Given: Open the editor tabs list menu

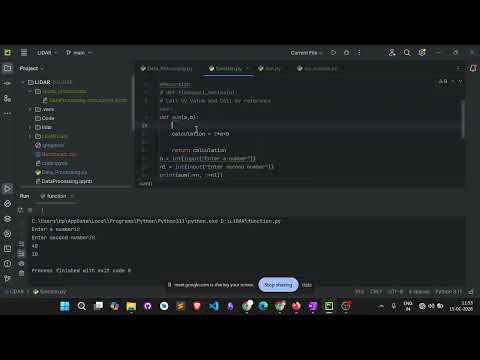Looking at the screenshot, I should coord(459,68).
